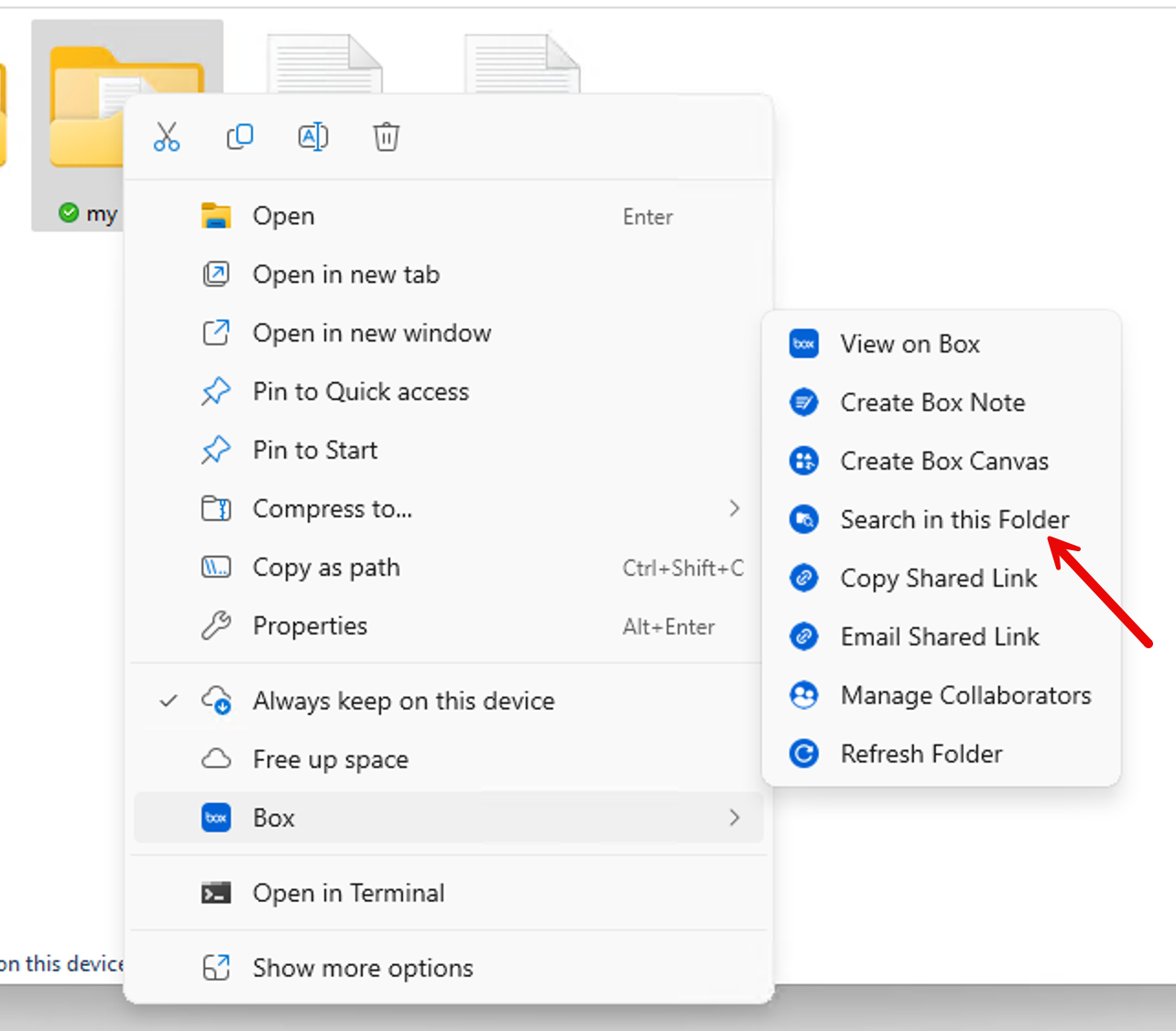
Task: Toggle Always keep on this device
Action: 403,700
